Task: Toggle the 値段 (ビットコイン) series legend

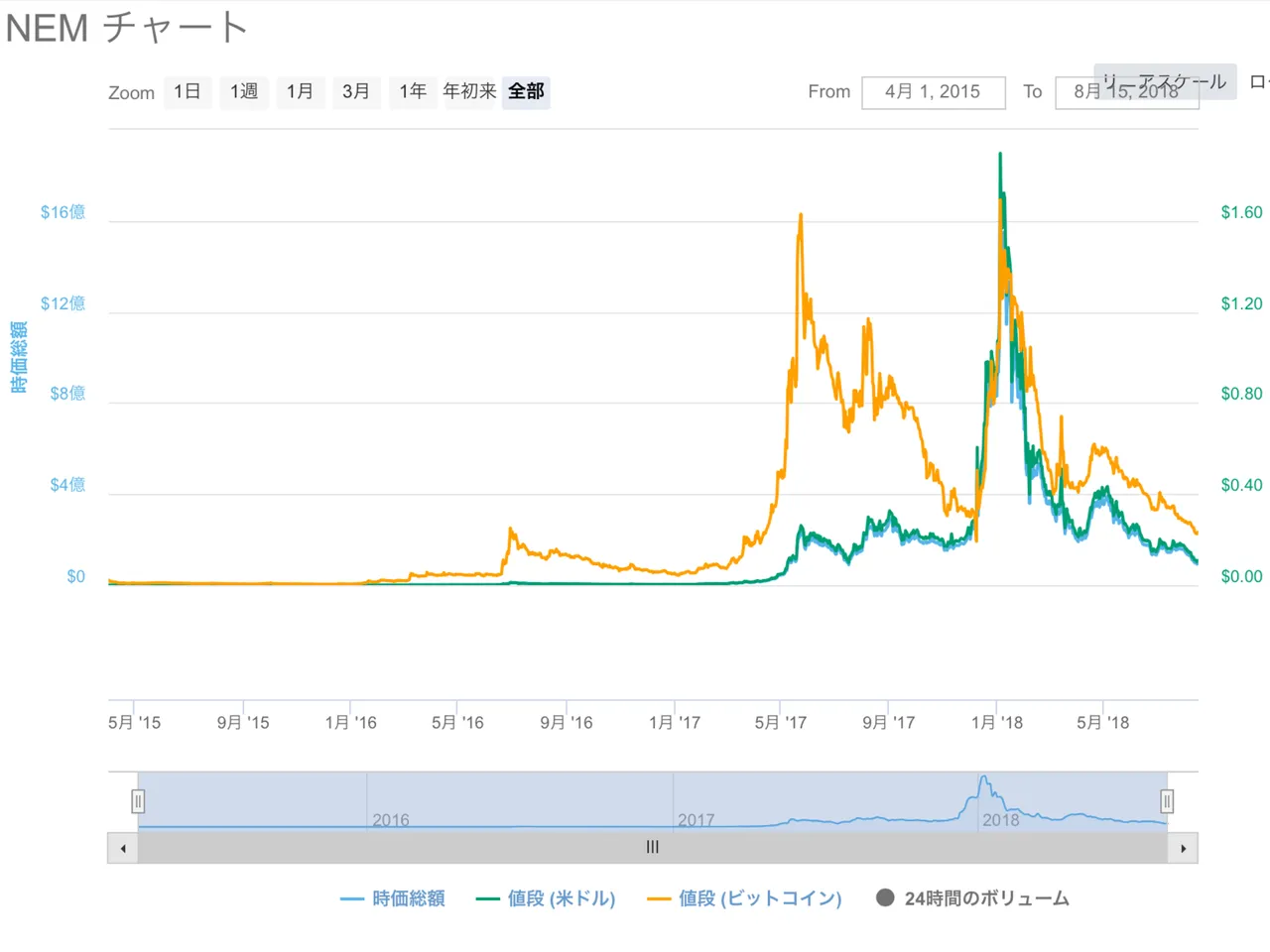Action: (744, 898)
